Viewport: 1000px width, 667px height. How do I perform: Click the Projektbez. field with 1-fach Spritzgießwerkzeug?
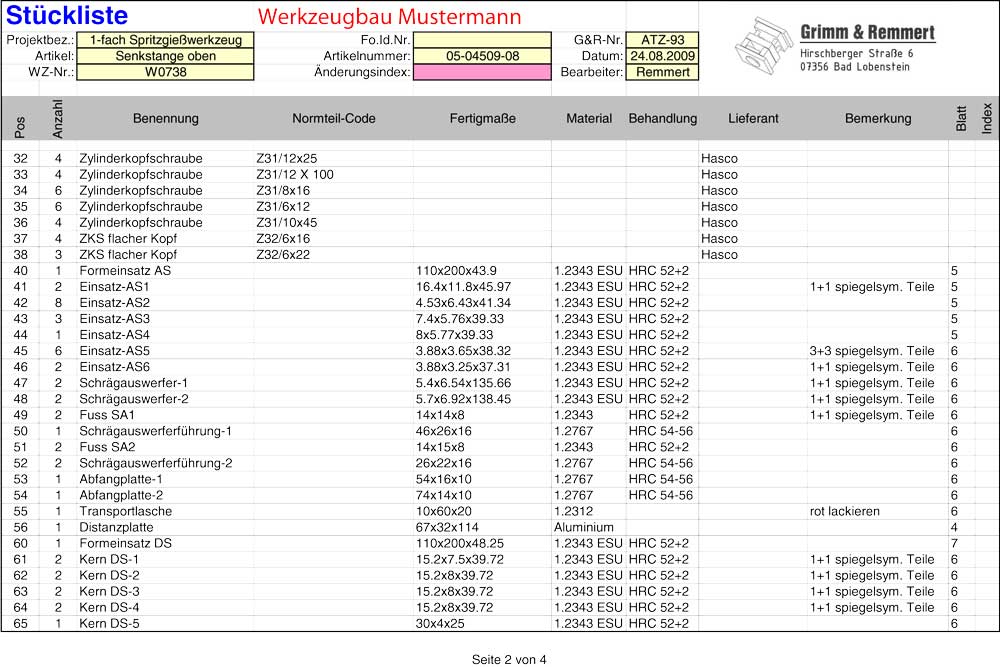(x=165, y=41)
